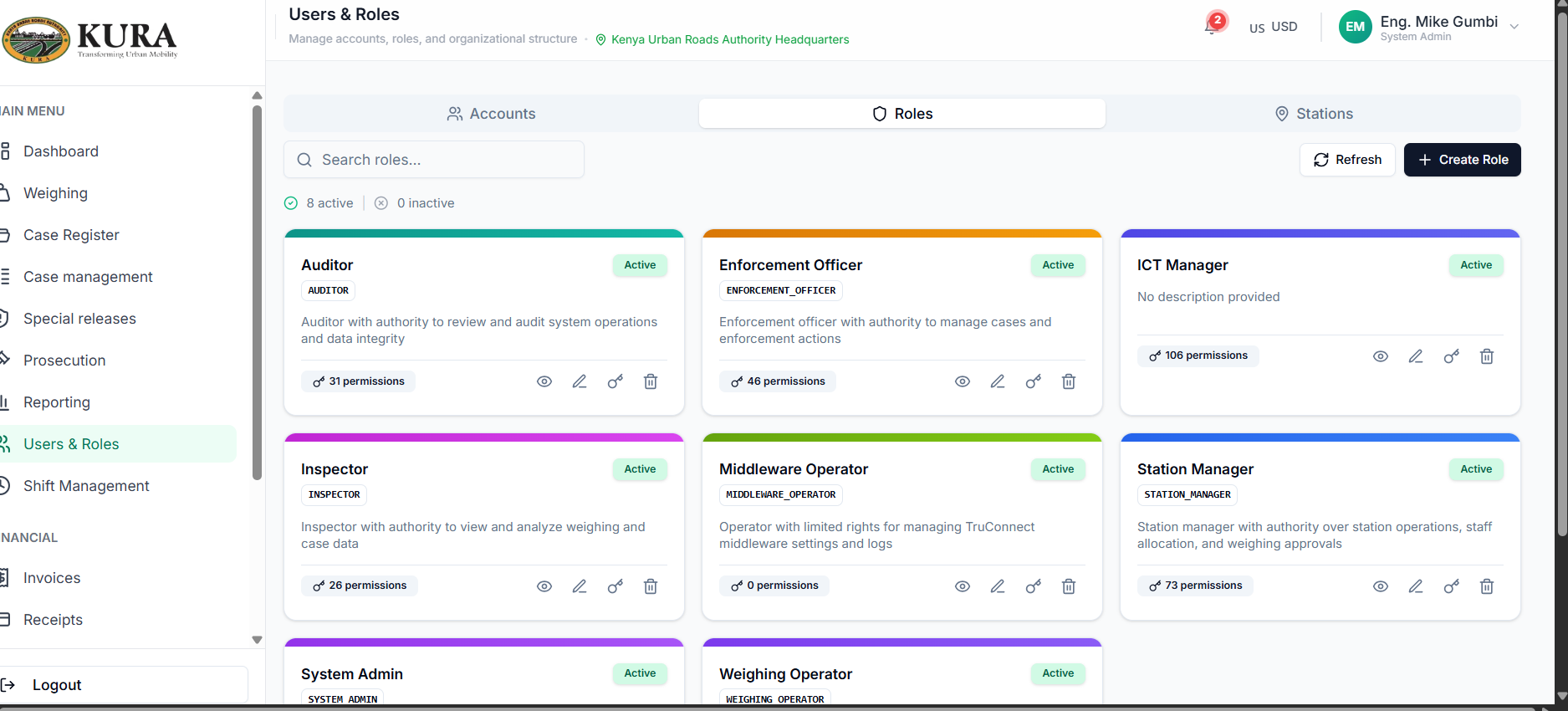Click the 46 permissions badge

[778, 381]
